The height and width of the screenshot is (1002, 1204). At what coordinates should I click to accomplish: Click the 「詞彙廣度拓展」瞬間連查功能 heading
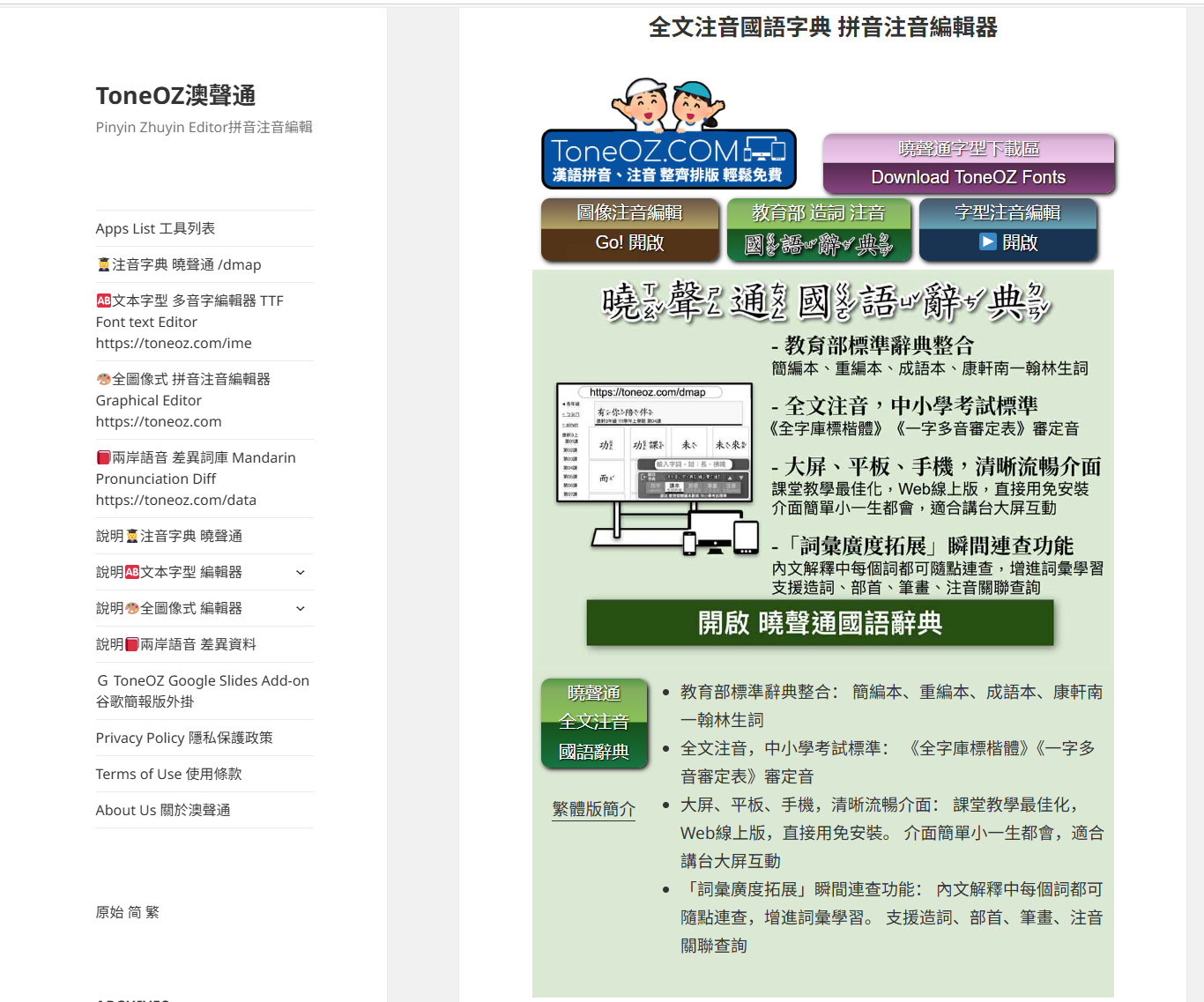click(x=922, y=546)
